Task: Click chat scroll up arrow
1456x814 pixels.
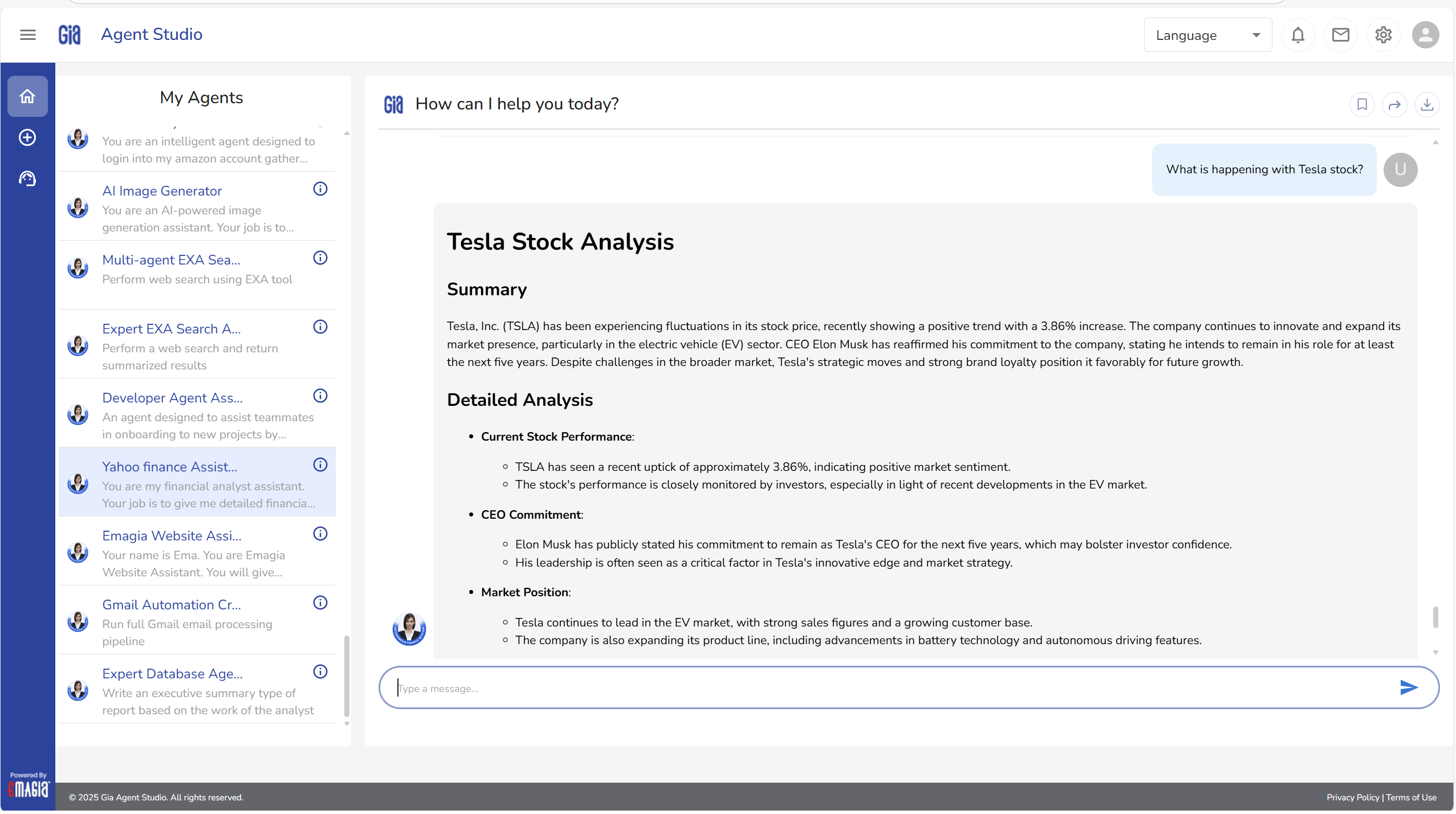Action: coord(1435,143)
